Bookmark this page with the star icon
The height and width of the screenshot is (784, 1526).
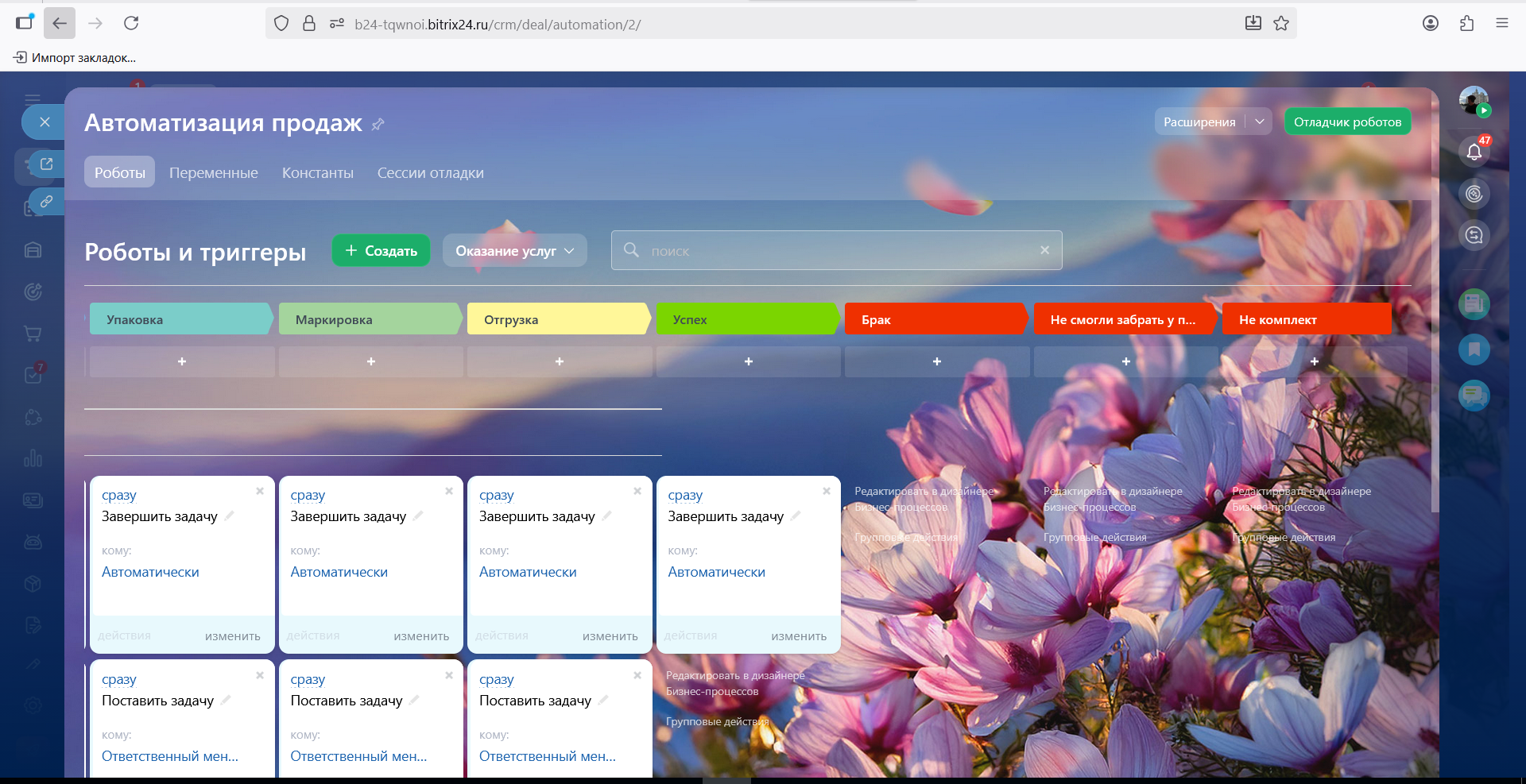1281,24
